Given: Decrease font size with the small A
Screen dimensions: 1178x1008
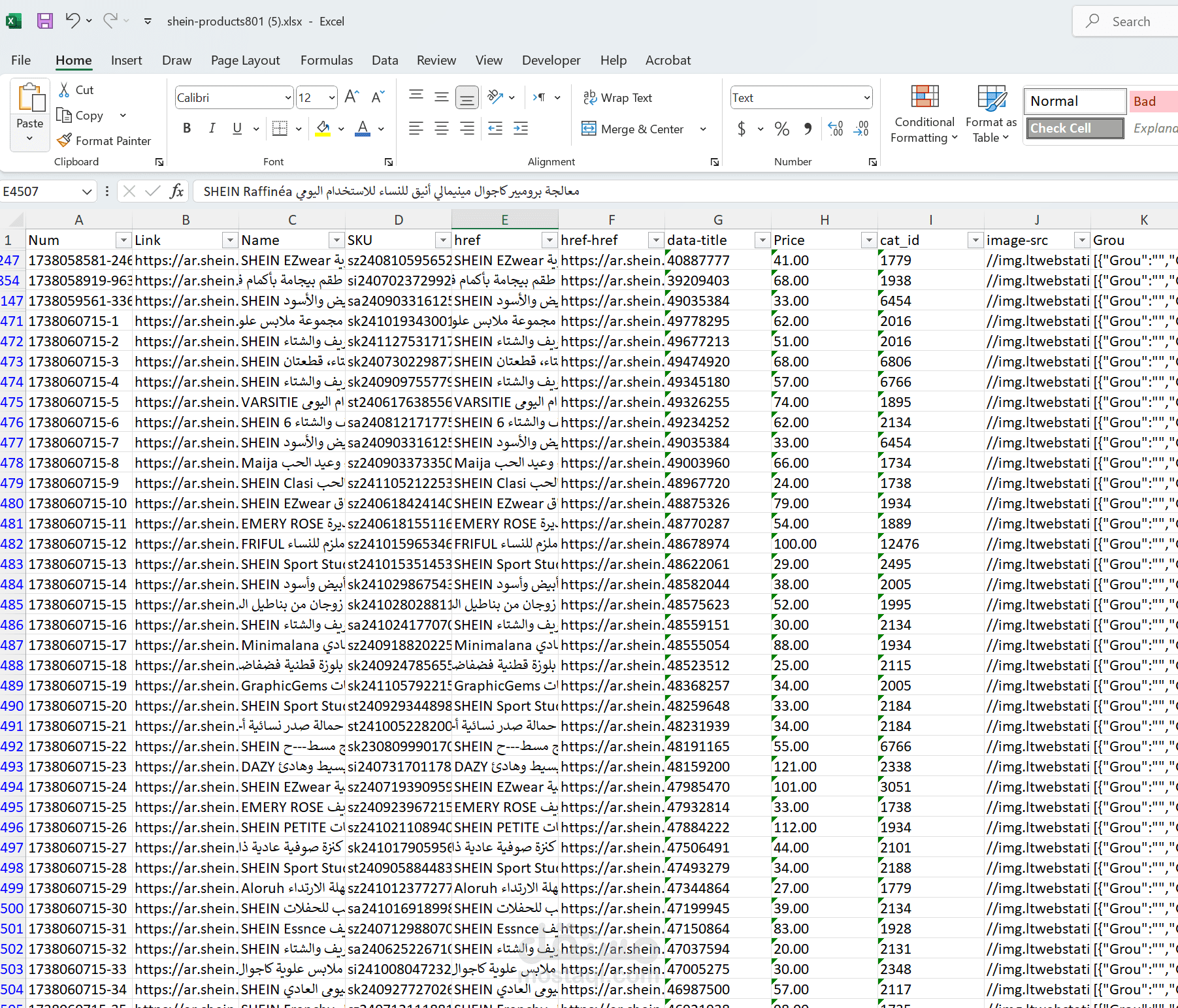Looking at the screenshot, I should pos(378,97).
